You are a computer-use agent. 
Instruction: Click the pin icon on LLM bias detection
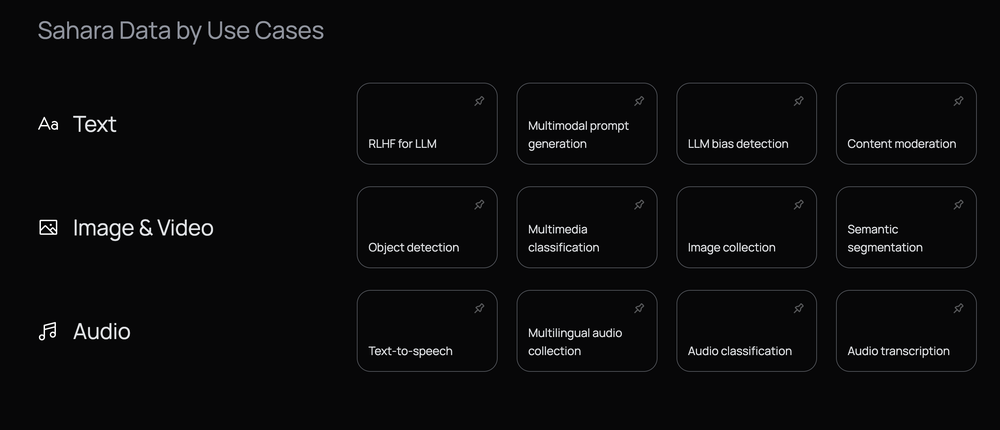point(798,101)
